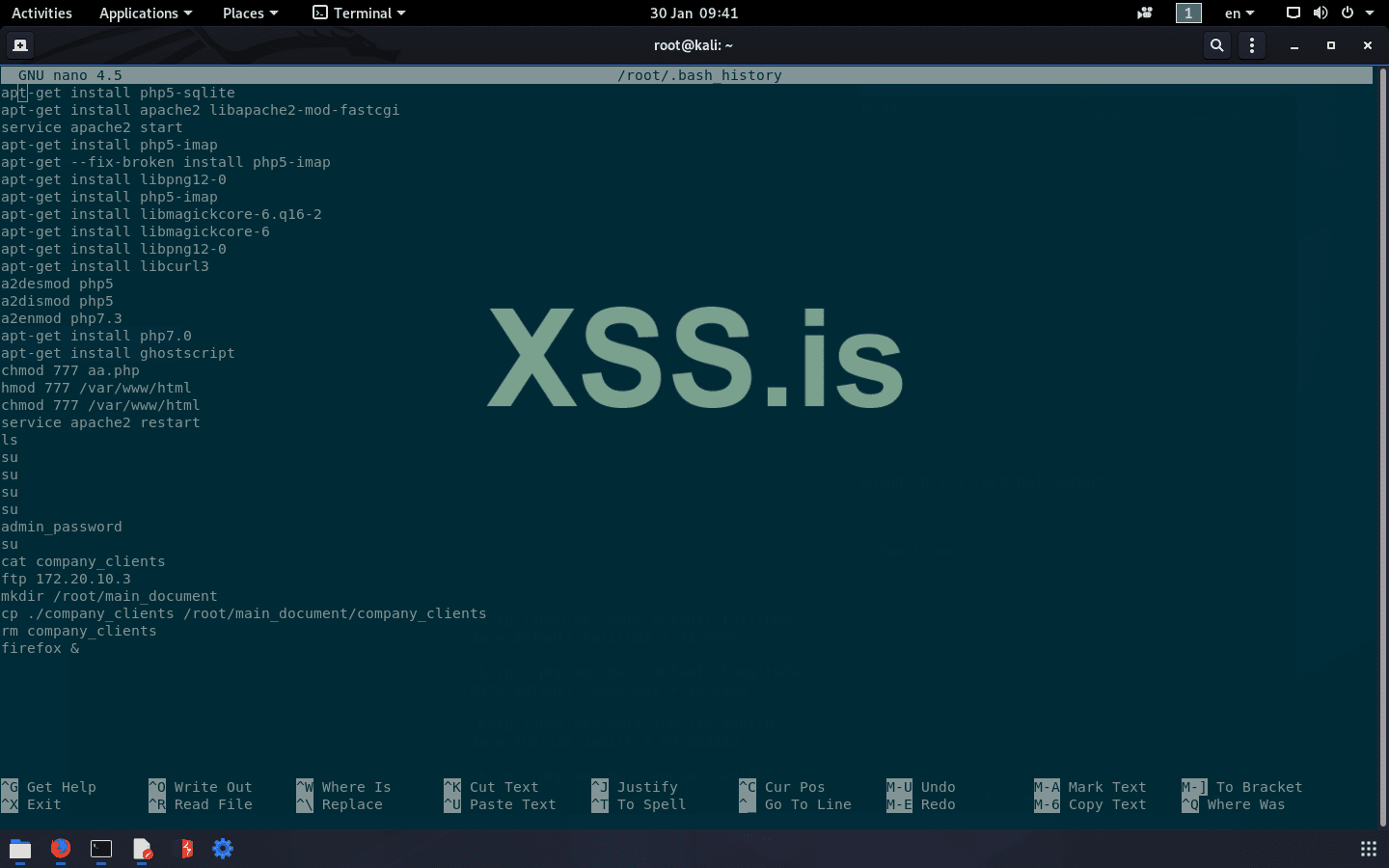Image resolution: width=1389 pixels, height=868 pixels.
Task: Expand the Applications menu
Action: tap(146, 14)
